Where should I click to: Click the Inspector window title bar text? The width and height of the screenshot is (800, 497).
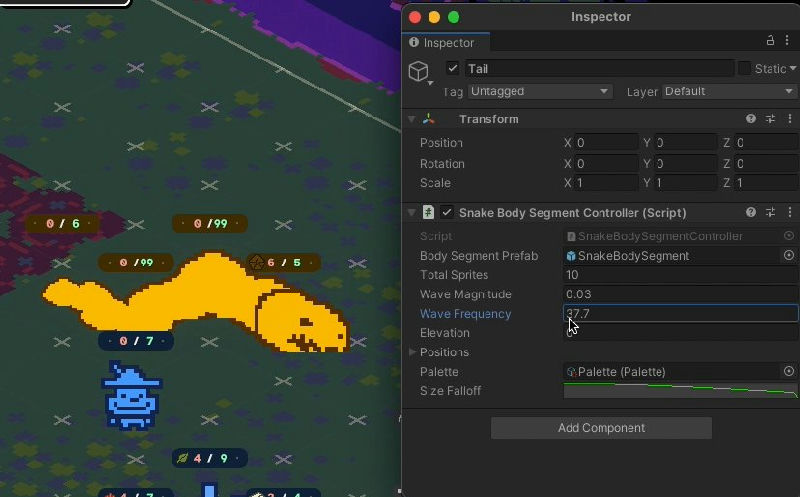tap(601, 17)
